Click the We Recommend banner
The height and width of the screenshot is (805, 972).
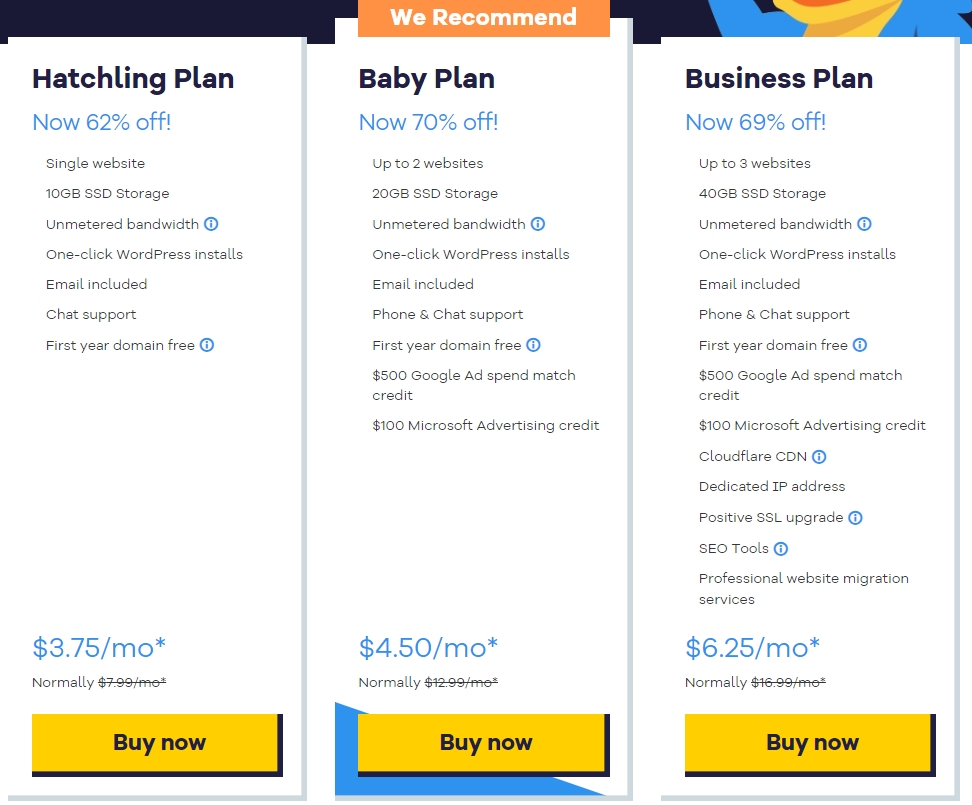(x=484, y=18)
